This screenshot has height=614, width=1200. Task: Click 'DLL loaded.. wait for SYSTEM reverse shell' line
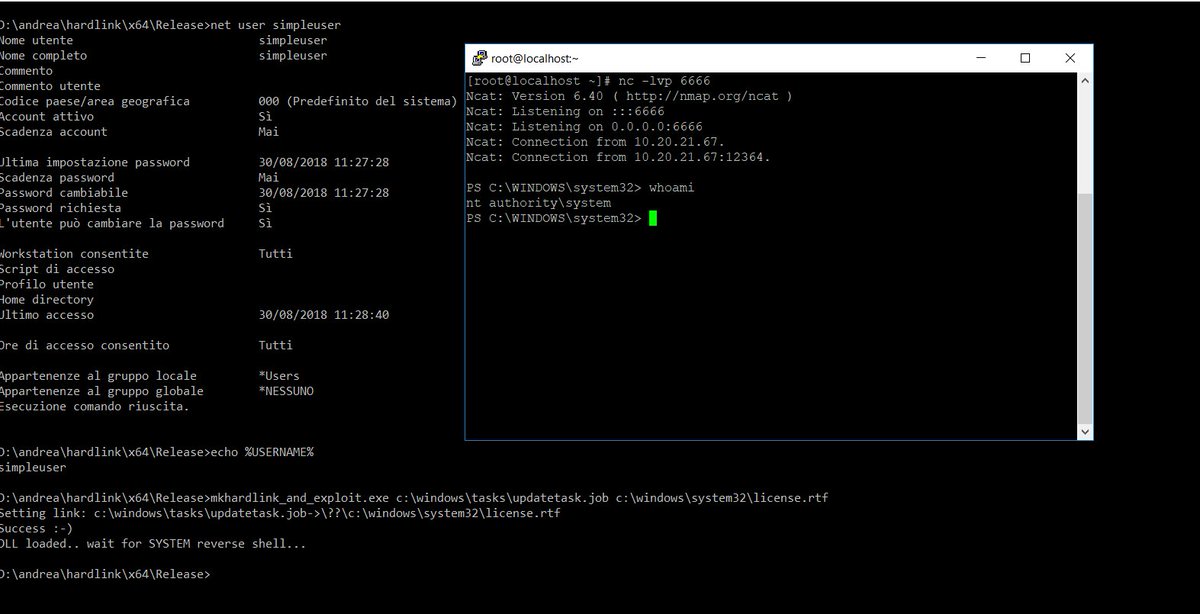pos(153,544)
